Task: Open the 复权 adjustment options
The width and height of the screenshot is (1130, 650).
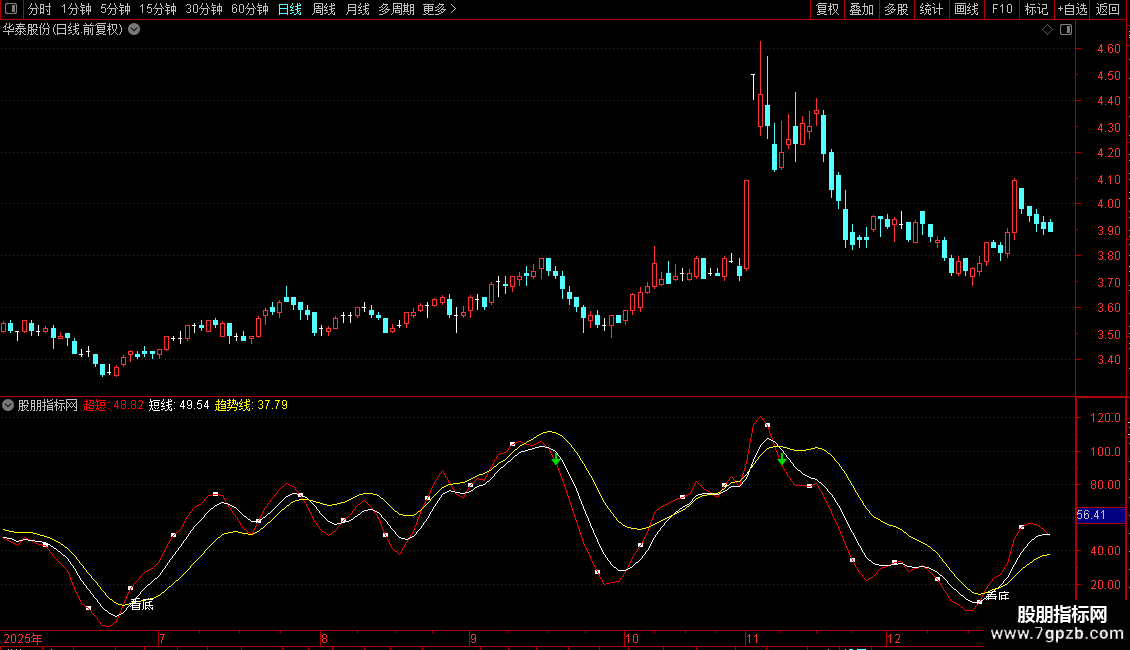Action: click(x=827, y=9)
